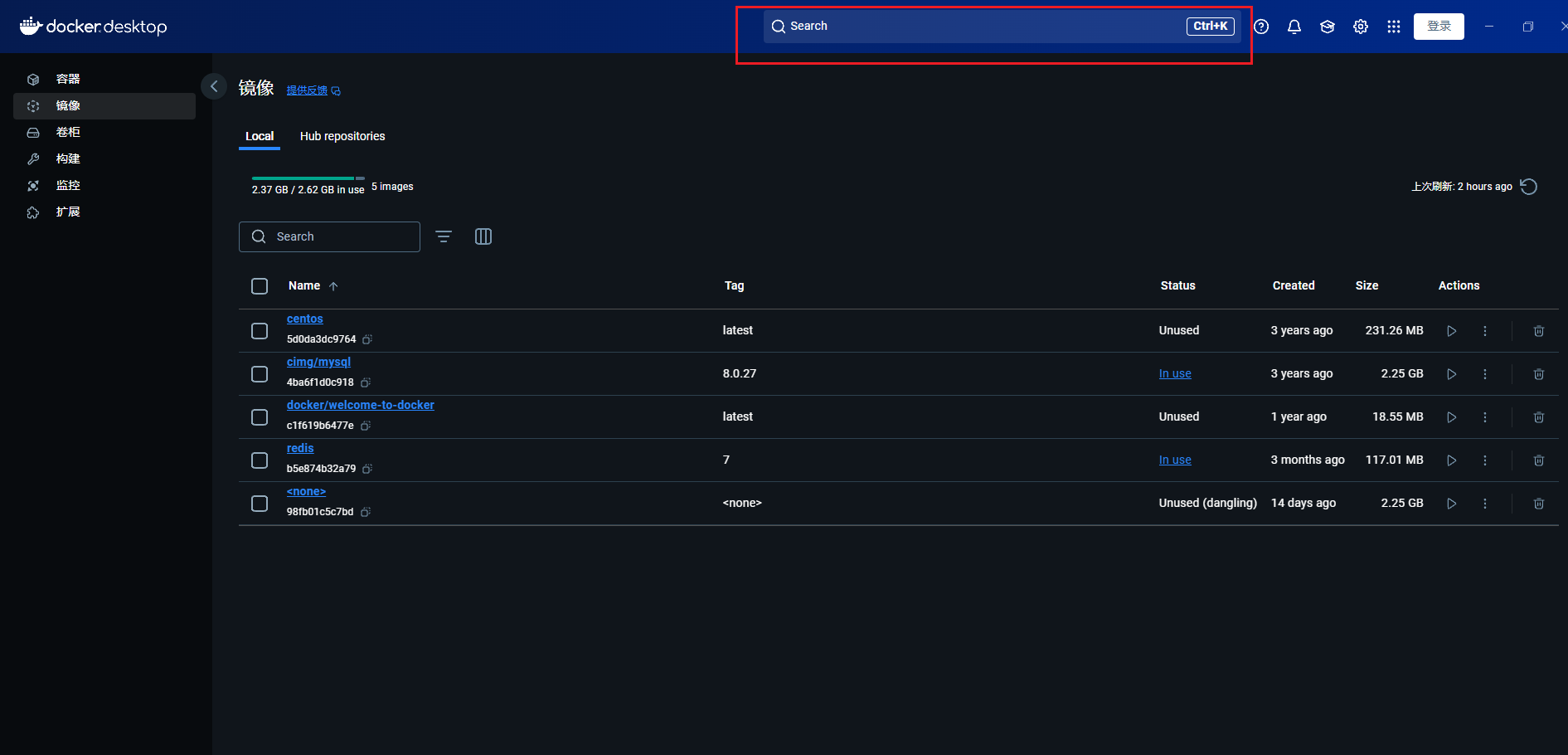
Task: Delete the docker/welcome-to-docker image
Action: [x=1539, y=417]
